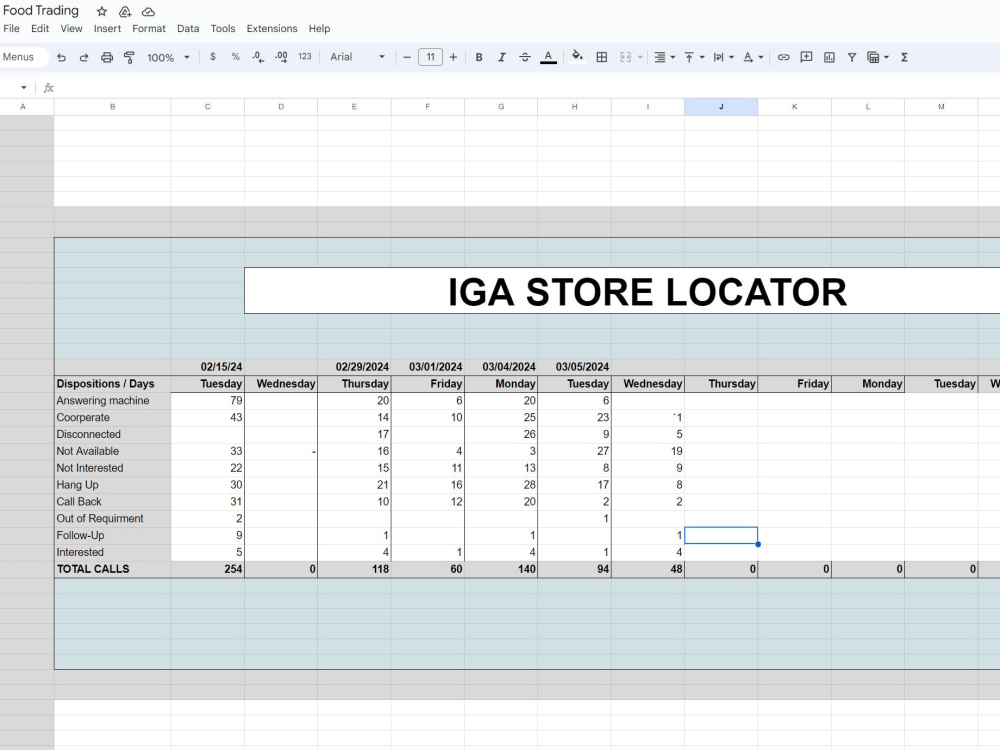Open horizontal align dropdown

coord(664,57)
